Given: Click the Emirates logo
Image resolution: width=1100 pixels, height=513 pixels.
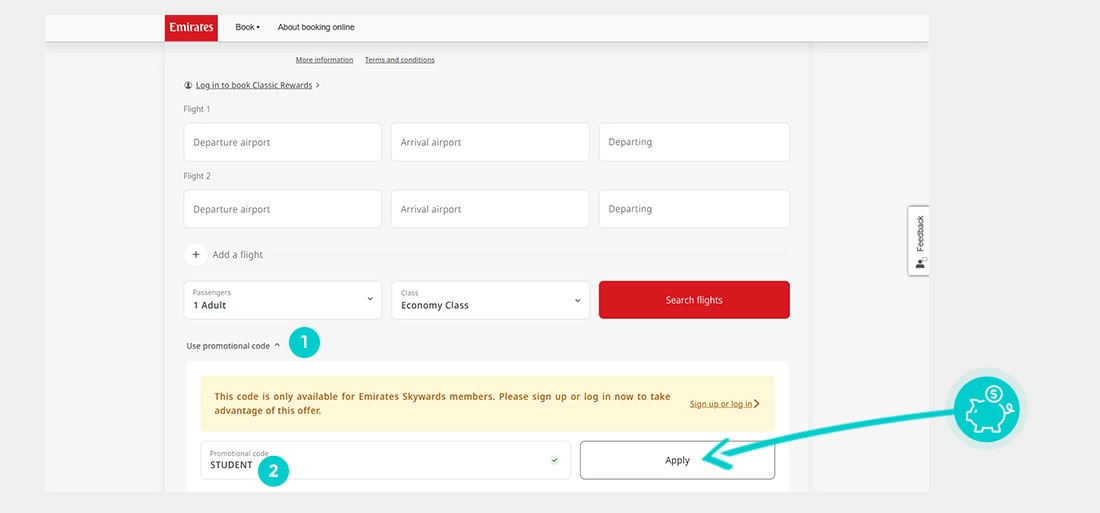Looking at the screenshot, I should point(191,27).
